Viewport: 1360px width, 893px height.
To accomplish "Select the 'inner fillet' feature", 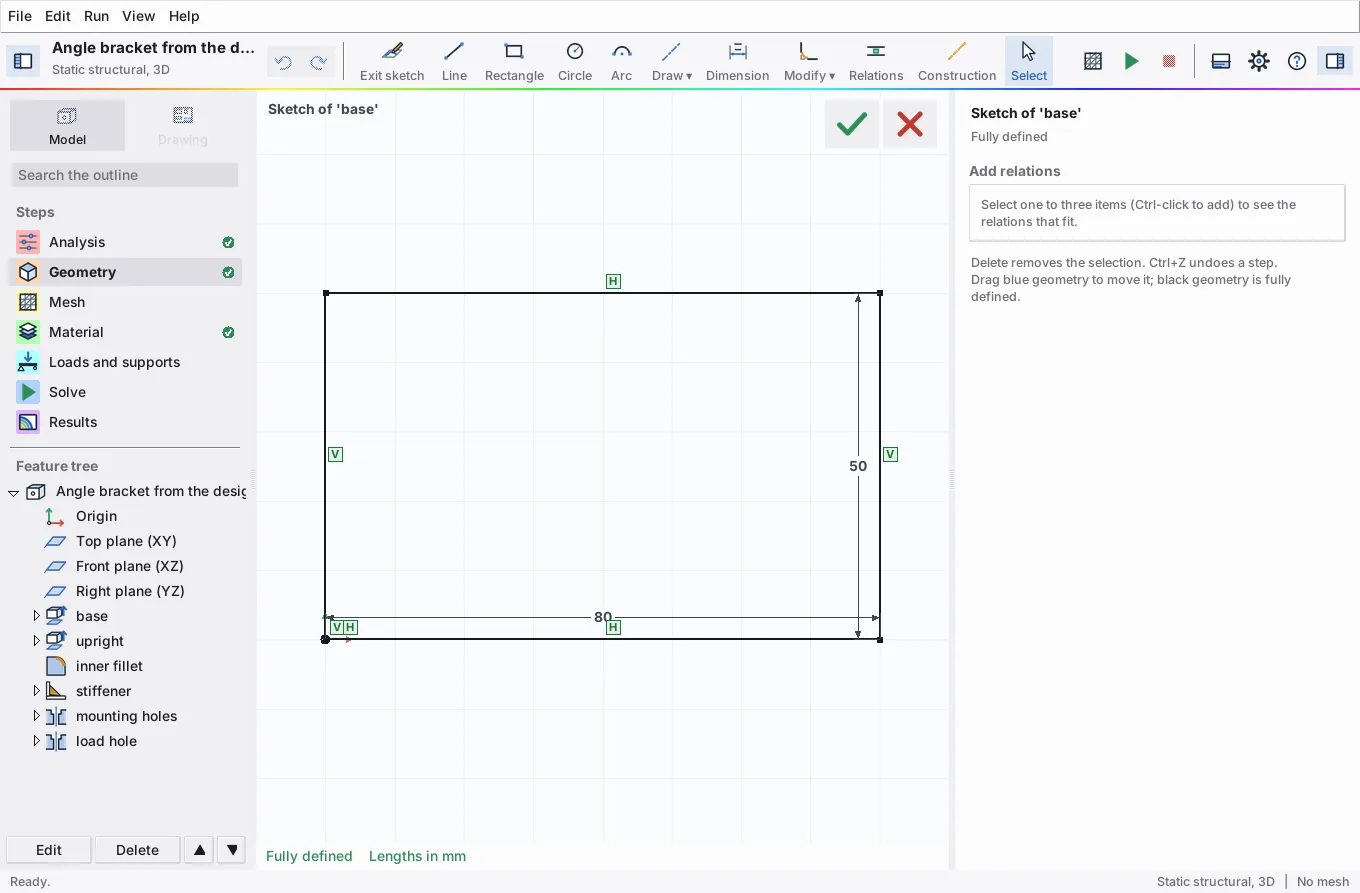I will (x=109, y=666).
